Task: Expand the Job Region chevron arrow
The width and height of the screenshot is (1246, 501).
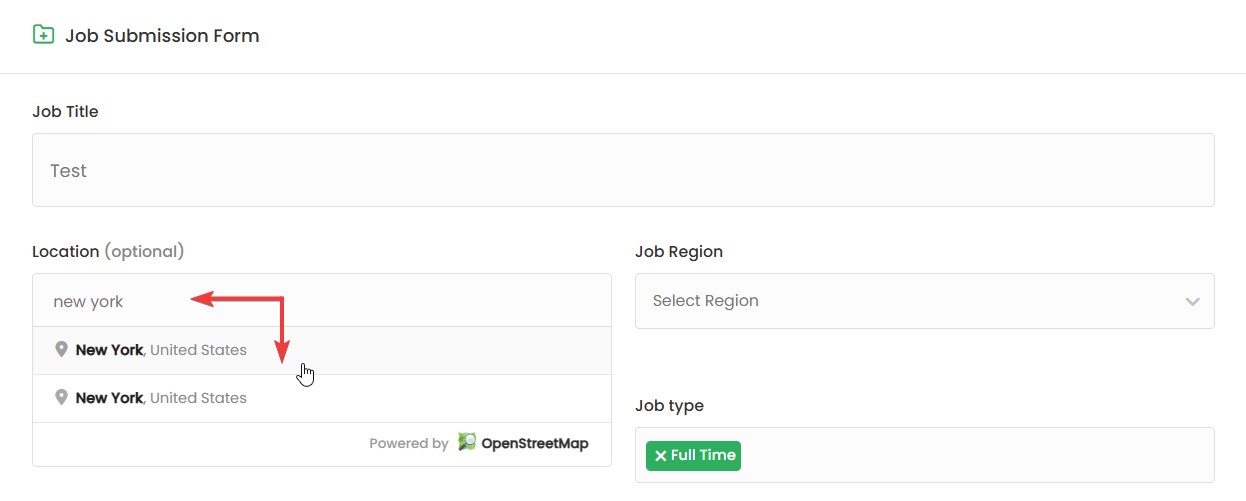Action: (x=1192, y=301)
